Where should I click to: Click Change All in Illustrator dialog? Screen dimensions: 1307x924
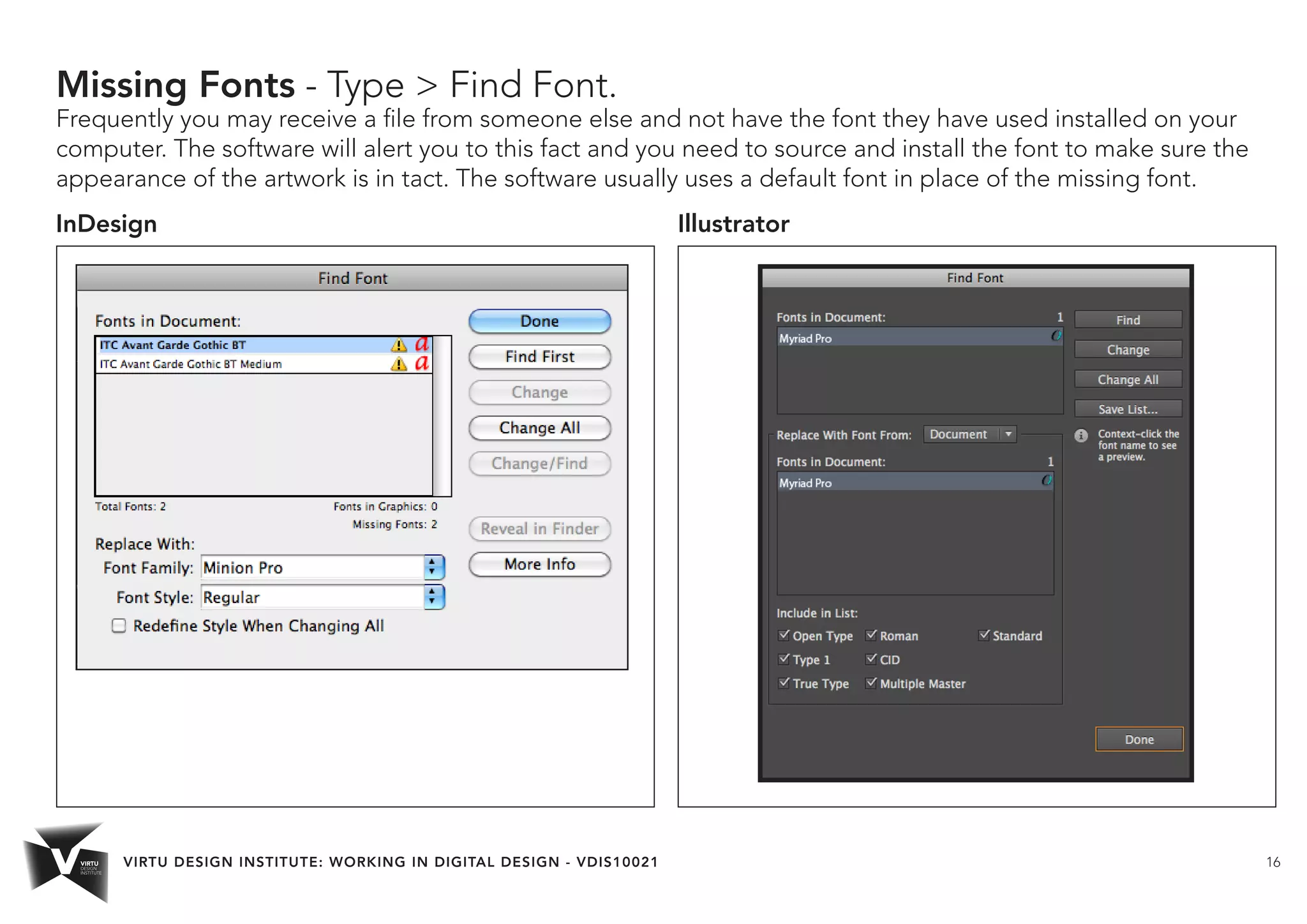(x=1128, y=380)
